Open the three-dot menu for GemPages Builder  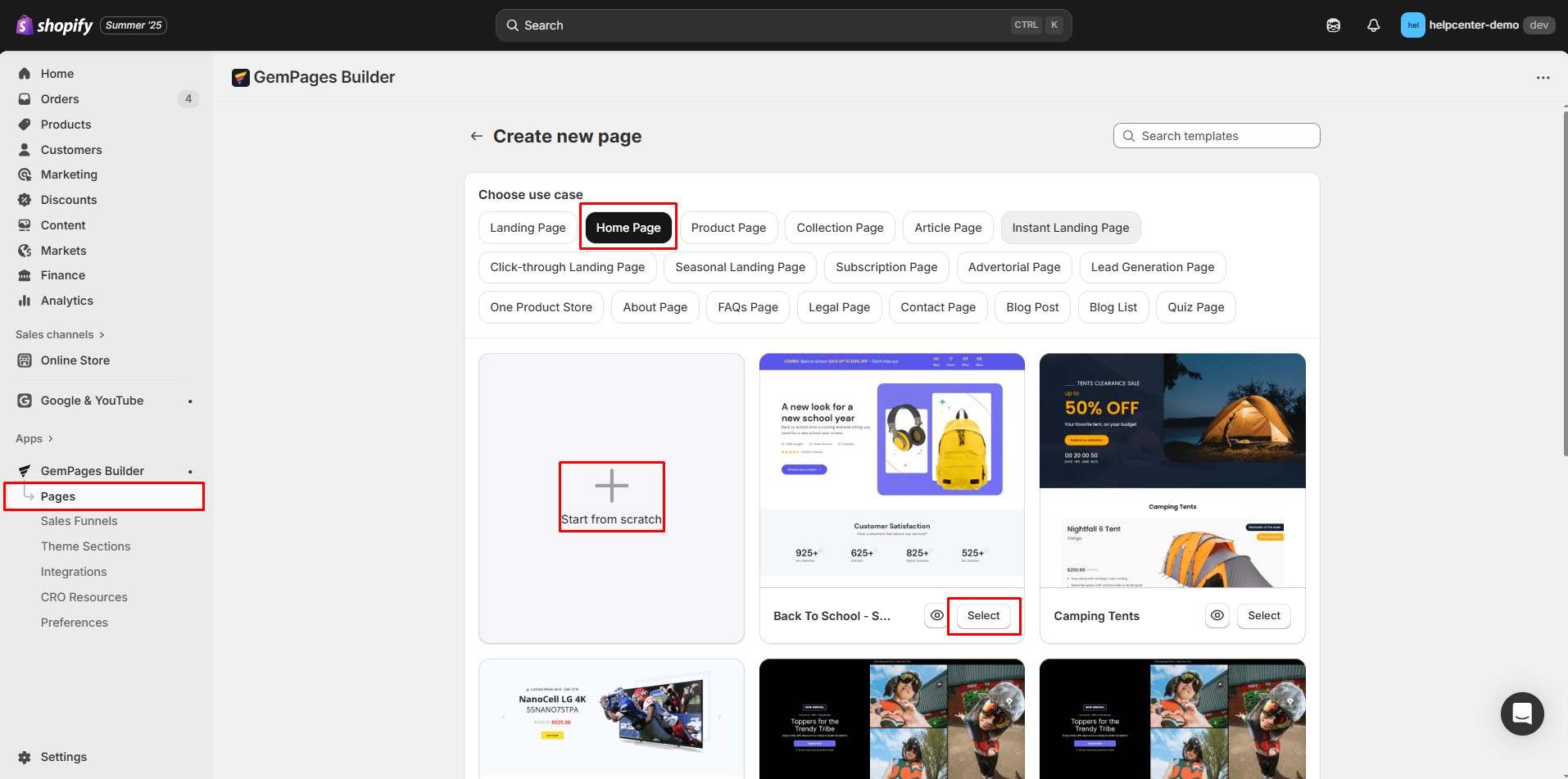[x=1543, y=78]
